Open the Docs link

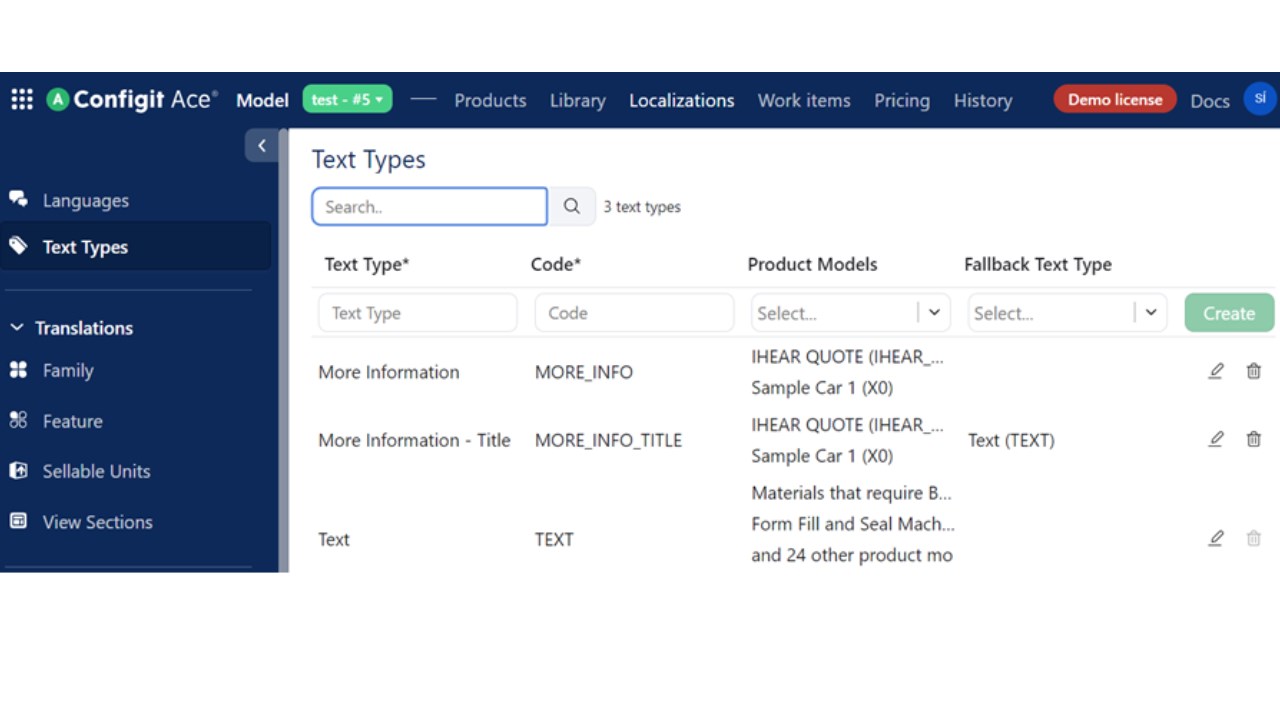(1209, 100)
